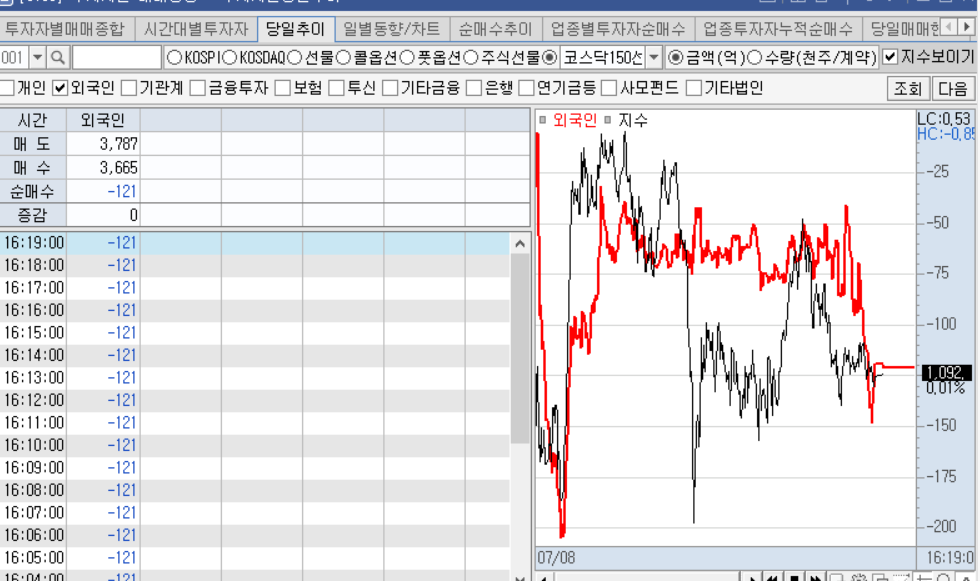Select the 16:10:00 table row
980x581 pixels.
[x=255, y=445]
